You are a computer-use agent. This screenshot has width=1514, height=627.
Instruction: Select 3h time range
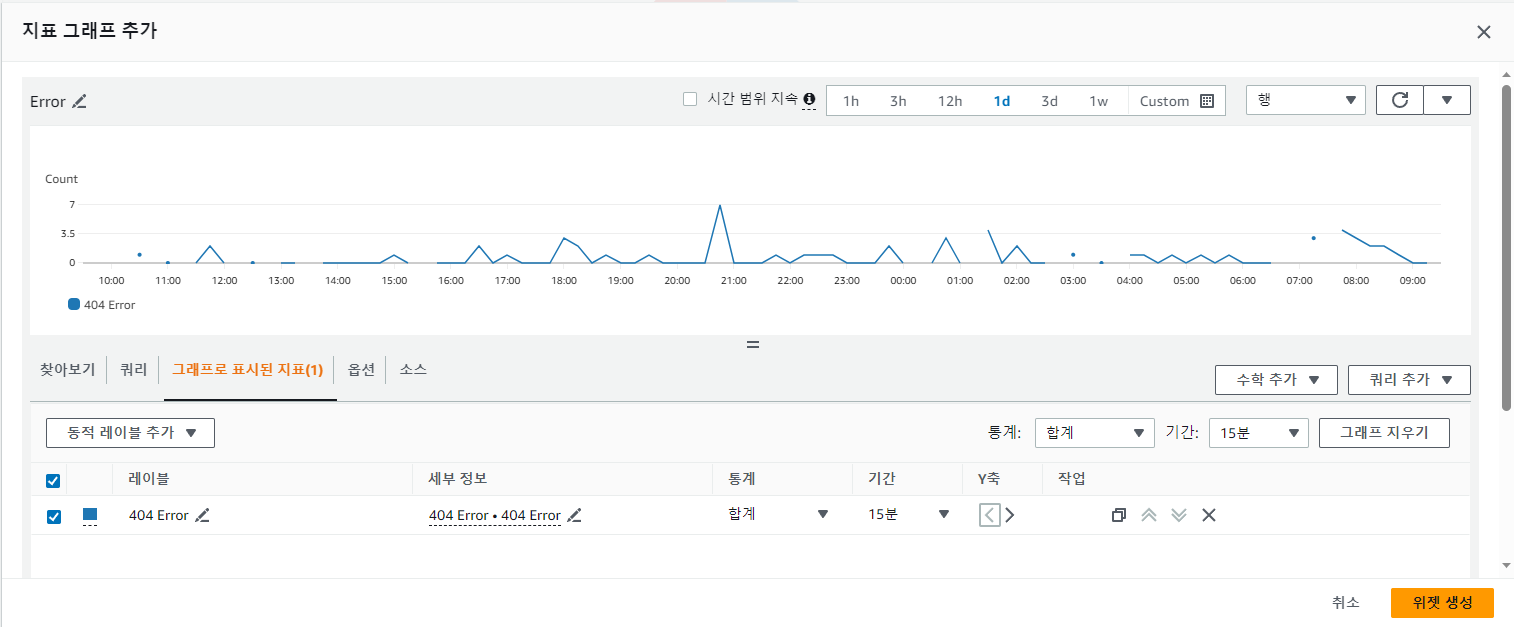[x=898, y=101]
